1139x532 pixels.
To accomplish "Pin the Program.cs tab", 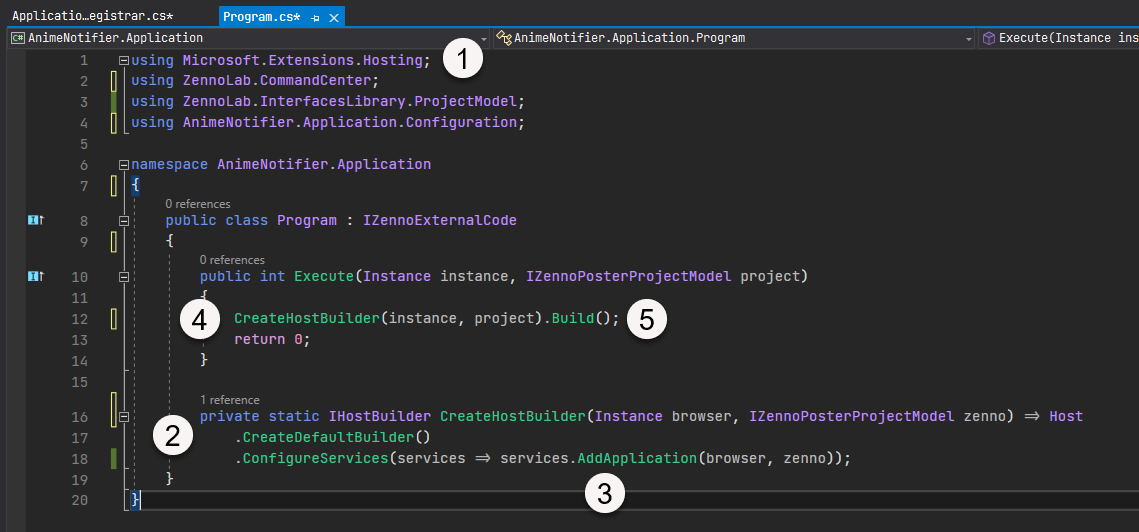I will coord(315,18).
